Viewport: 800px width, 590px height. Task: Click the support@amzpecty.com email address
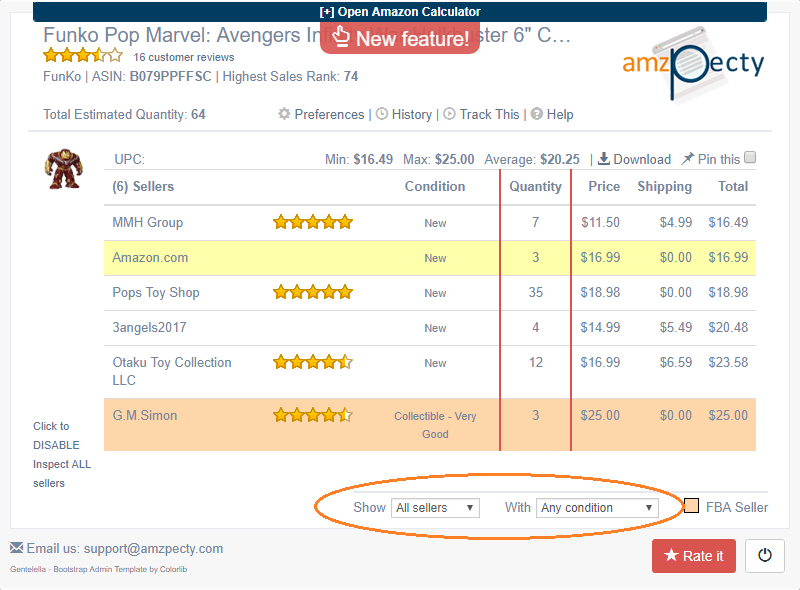coord(153,549)
